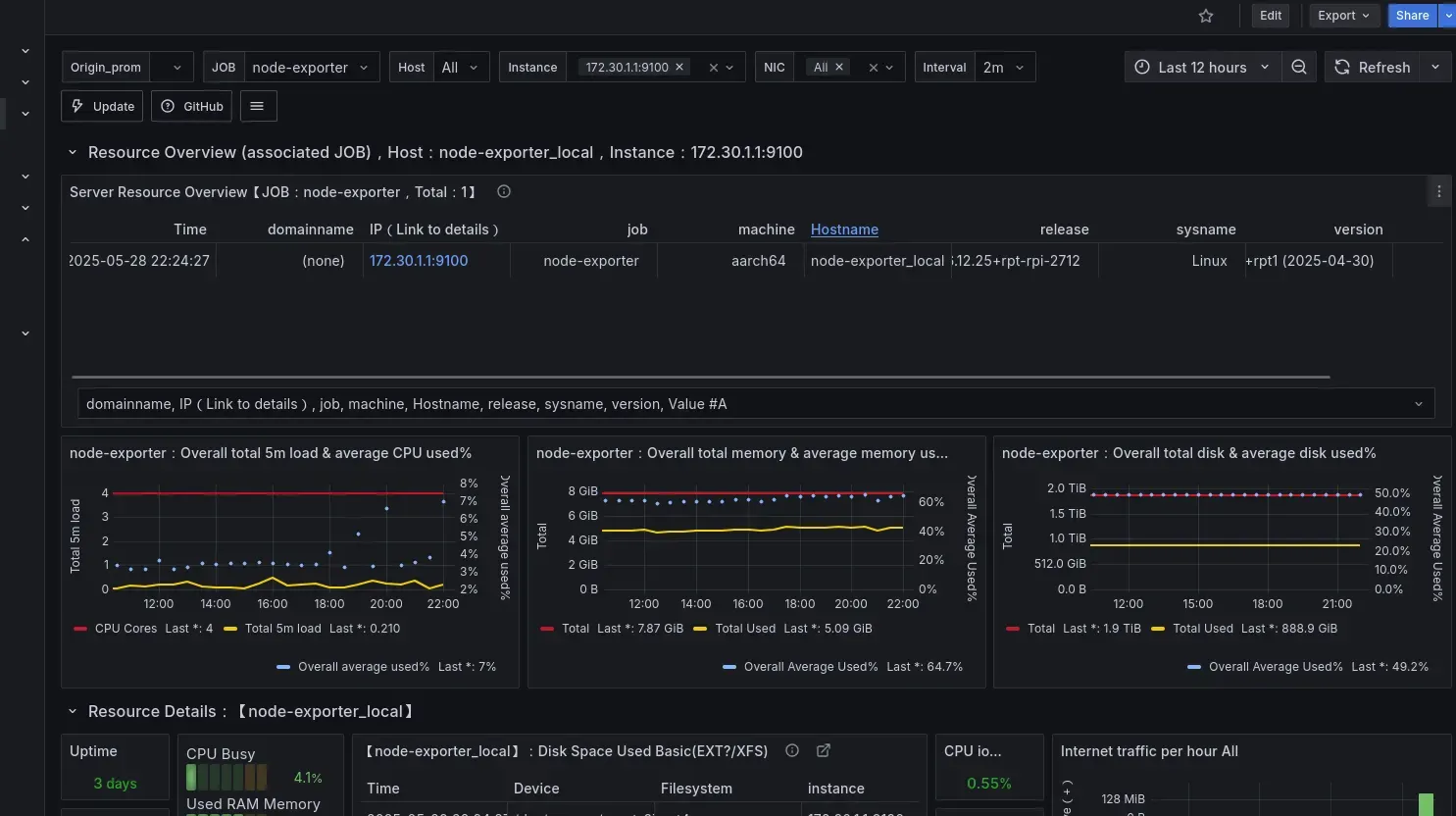Click the zoom out time range icon
Screen dimensions: 1456x816
[x=1299, y=67]
